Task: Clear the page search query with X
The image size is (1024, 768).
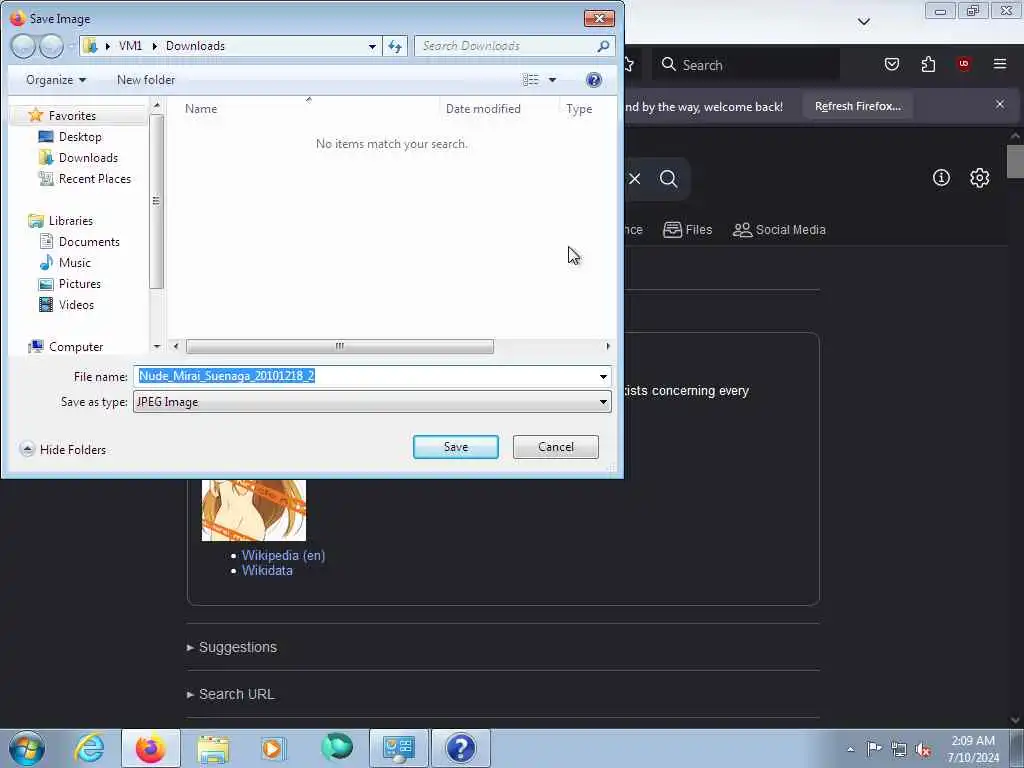Action: coord(635,178)
